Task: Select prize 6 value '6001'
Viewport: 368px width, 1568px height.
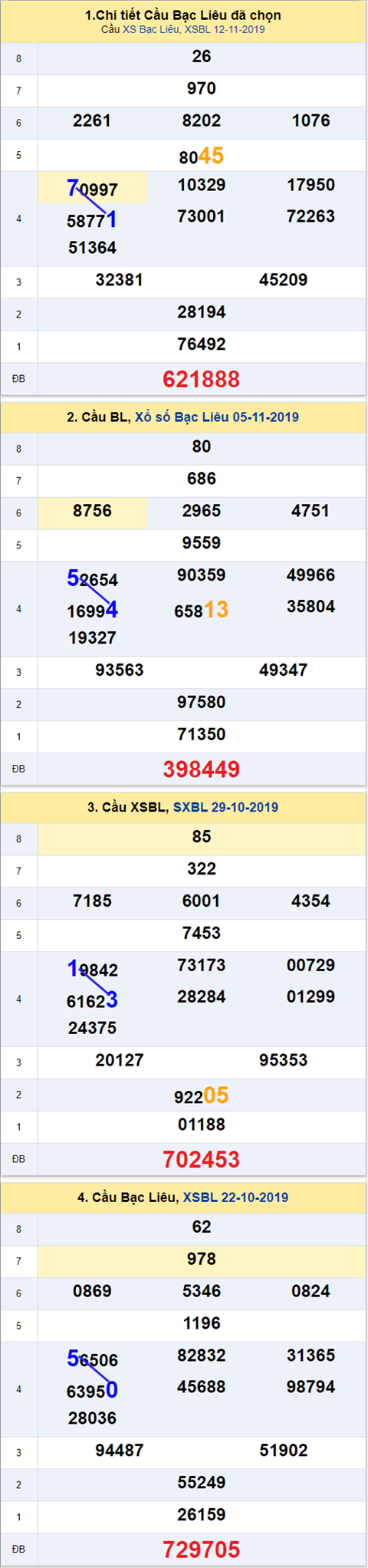Action: (202, 901)
